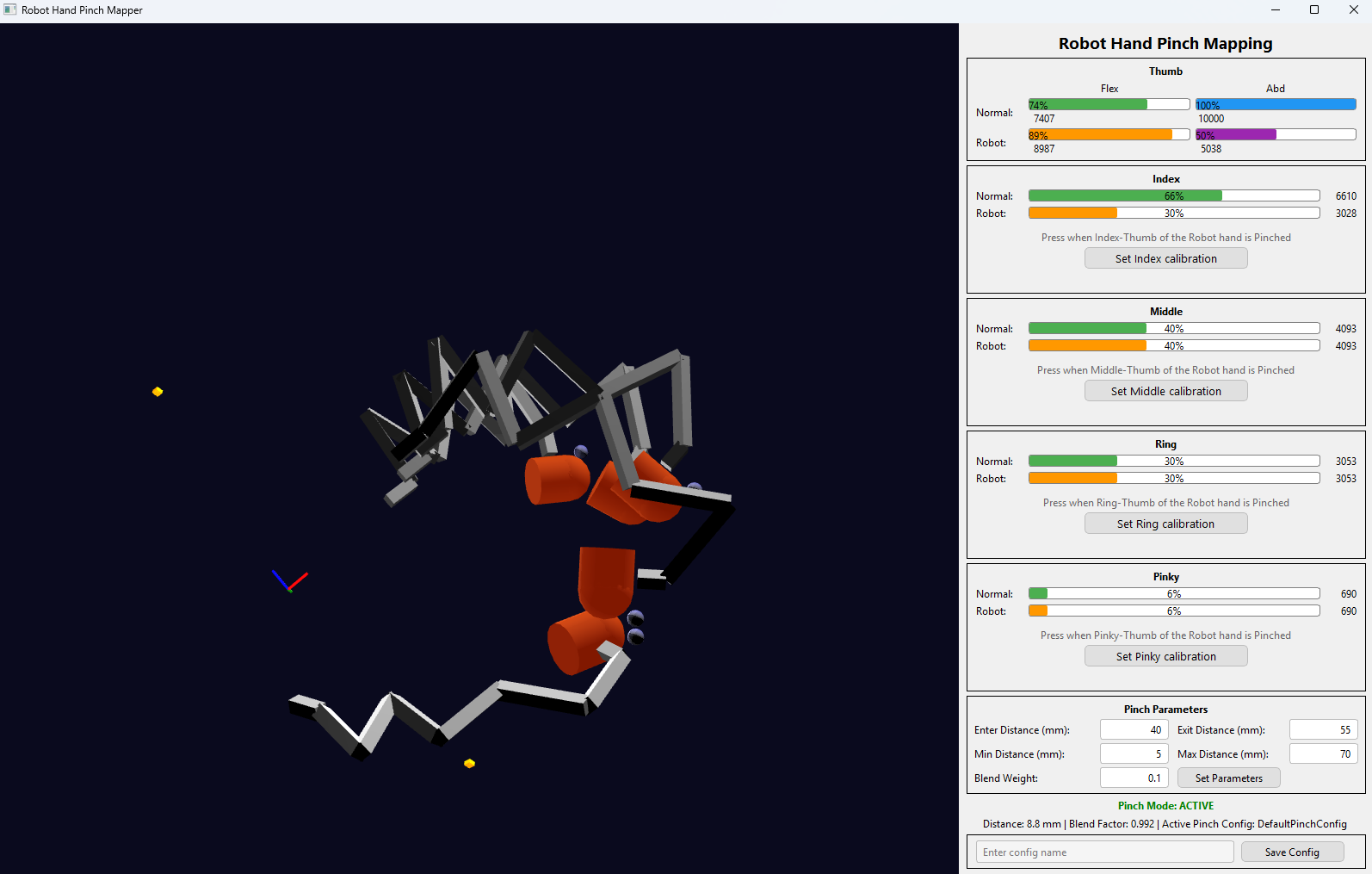Minimize the application window

click(1275, 10)
